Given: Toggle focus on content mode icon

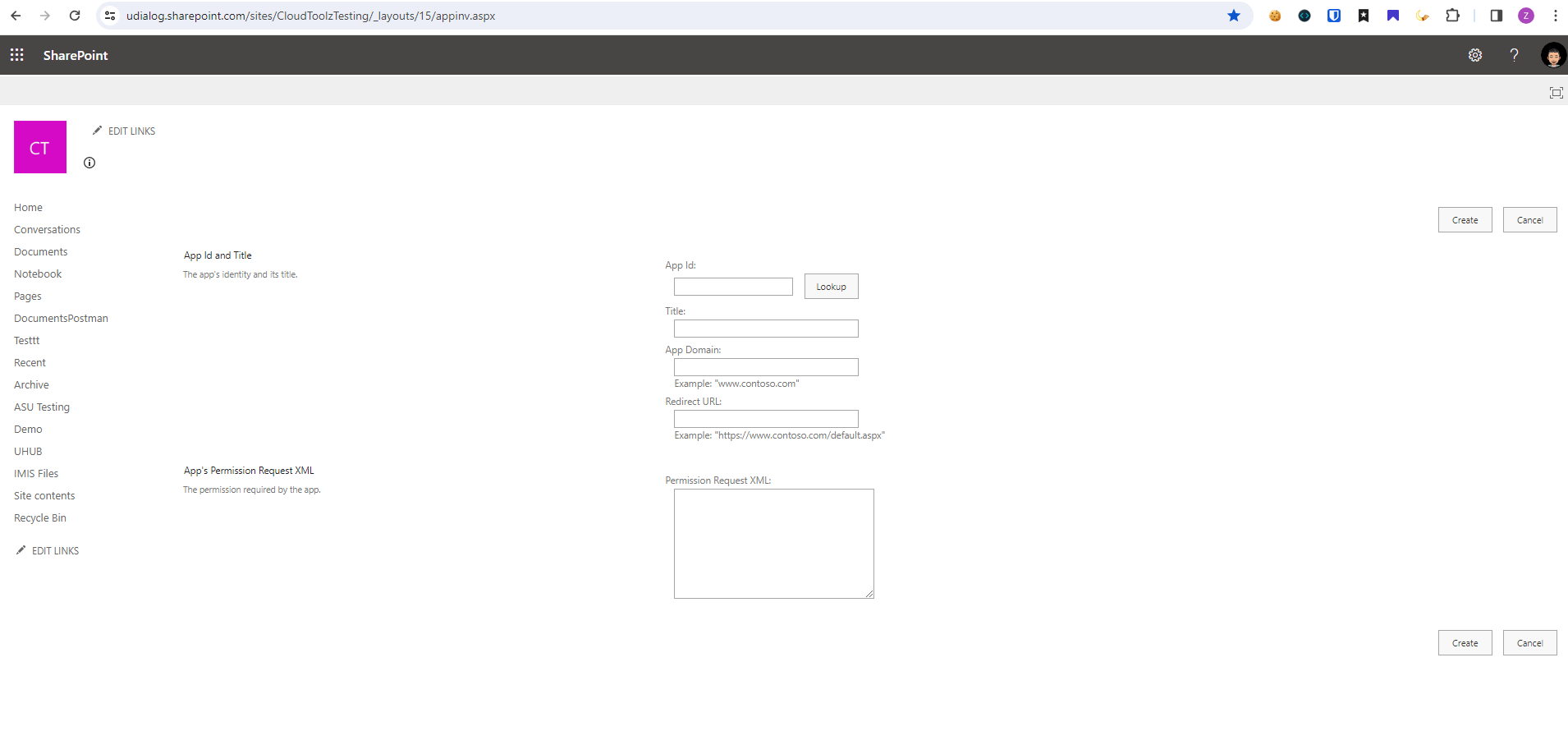Looking at the screenshot, I should [x=1556, y=93].
